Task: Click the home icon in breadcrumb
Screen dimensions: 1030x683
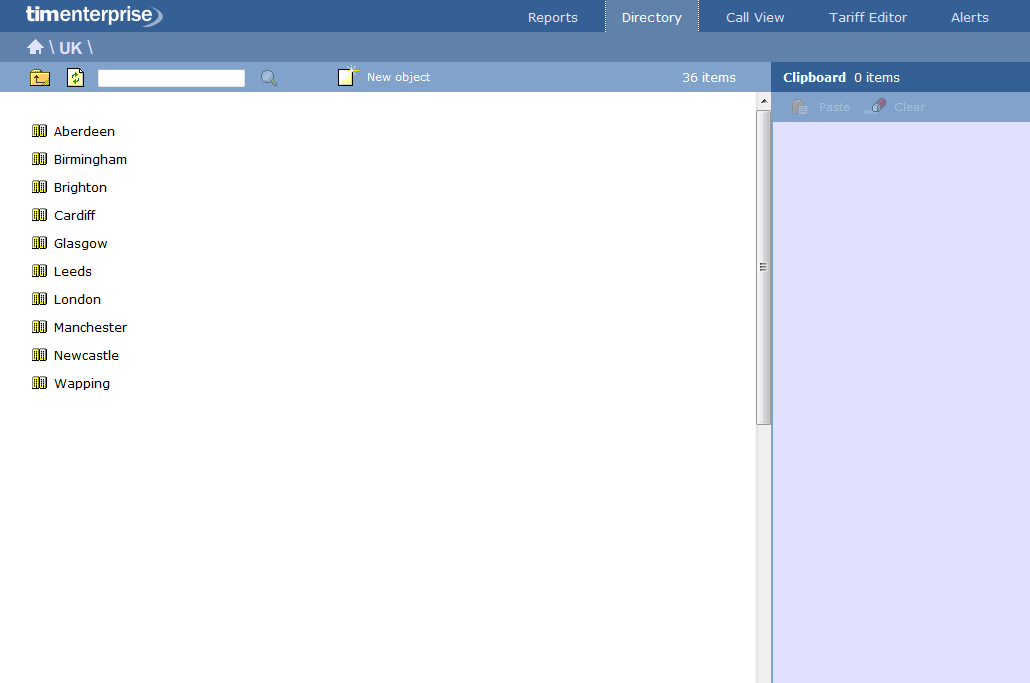Action: coord(35,47)
